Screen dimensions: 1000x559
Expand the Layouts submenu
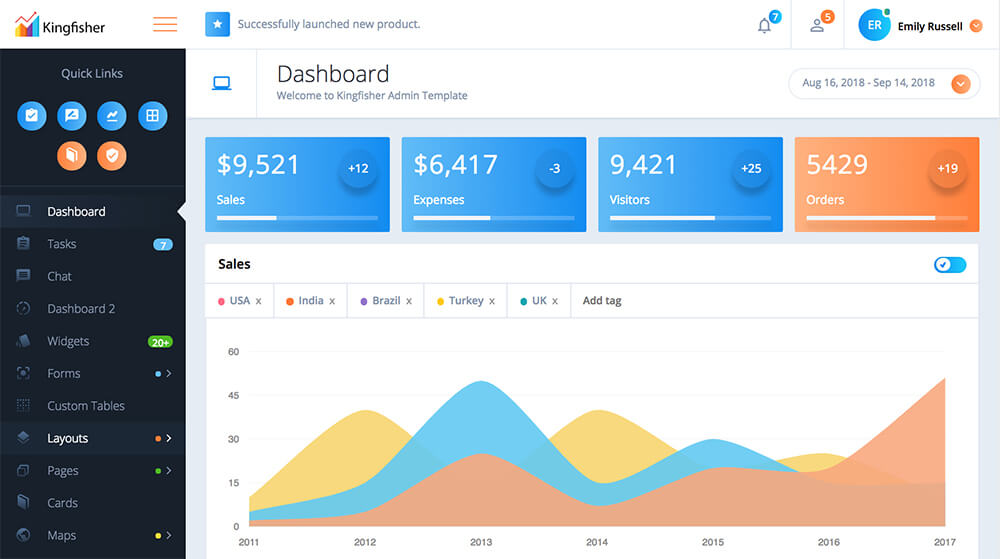pyautogui.click(x=168, y=438)
